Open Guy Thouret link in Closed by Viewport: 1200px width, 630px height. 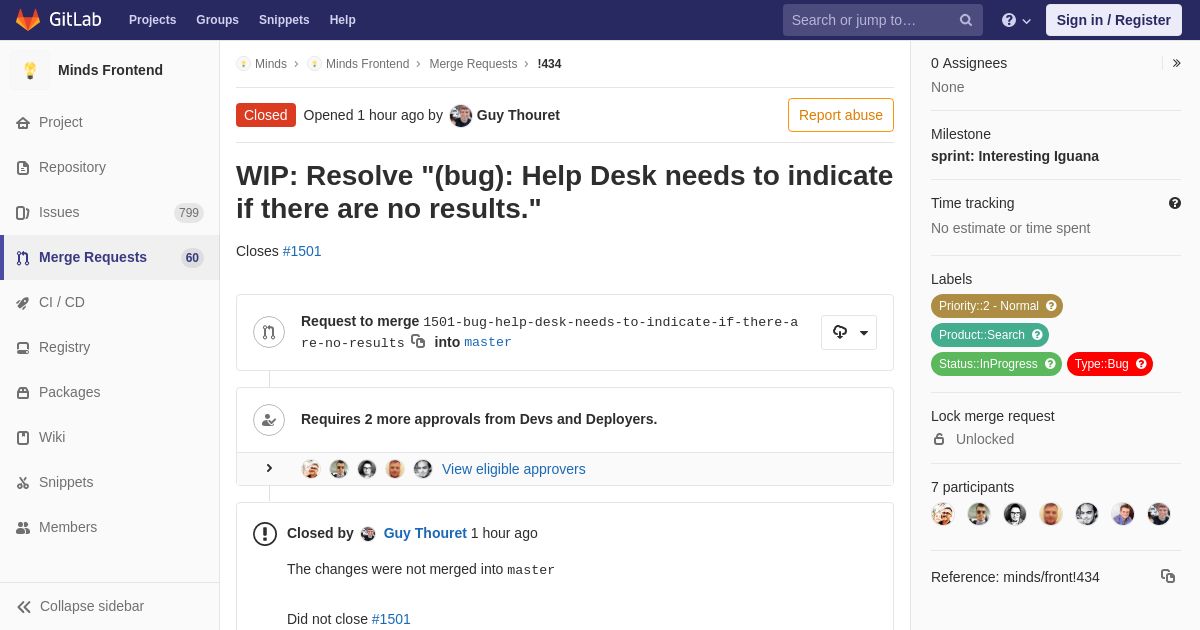tap(425, 533)
